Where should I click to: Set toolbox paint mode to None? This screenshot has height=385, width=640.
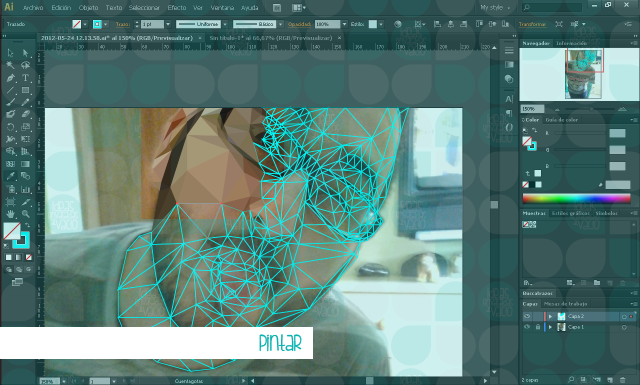click(x=29, y=257)
